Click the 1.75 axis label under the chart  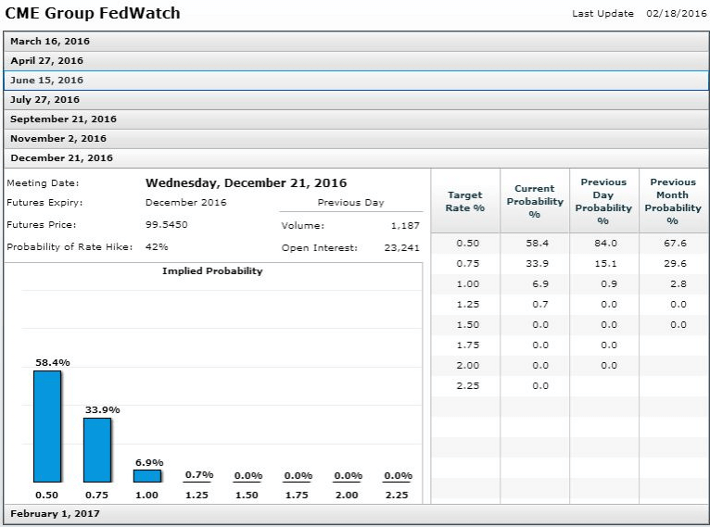(x=297, y=495)
